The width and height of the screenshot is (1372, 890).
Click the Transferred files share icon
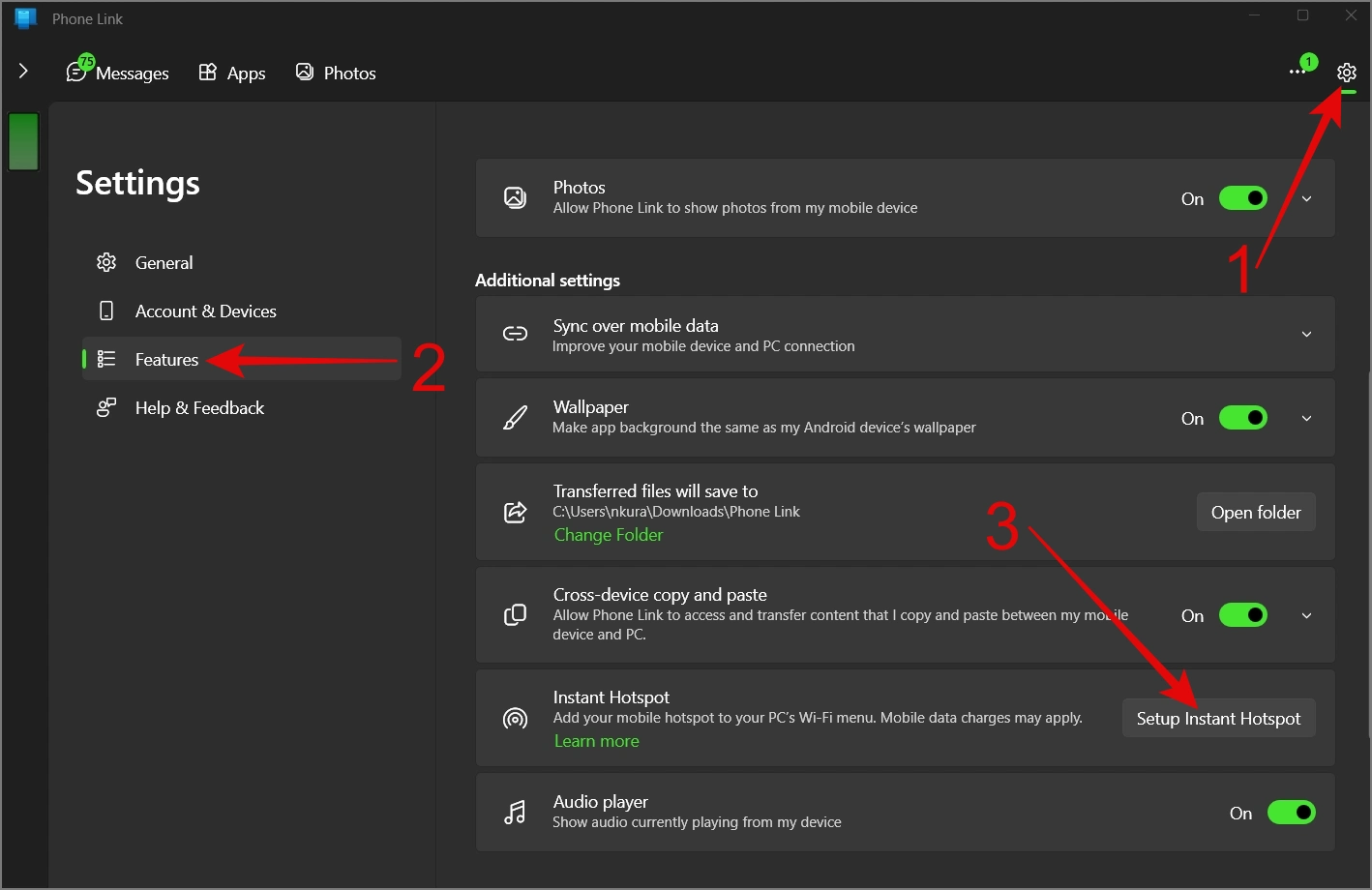(516, 512)
